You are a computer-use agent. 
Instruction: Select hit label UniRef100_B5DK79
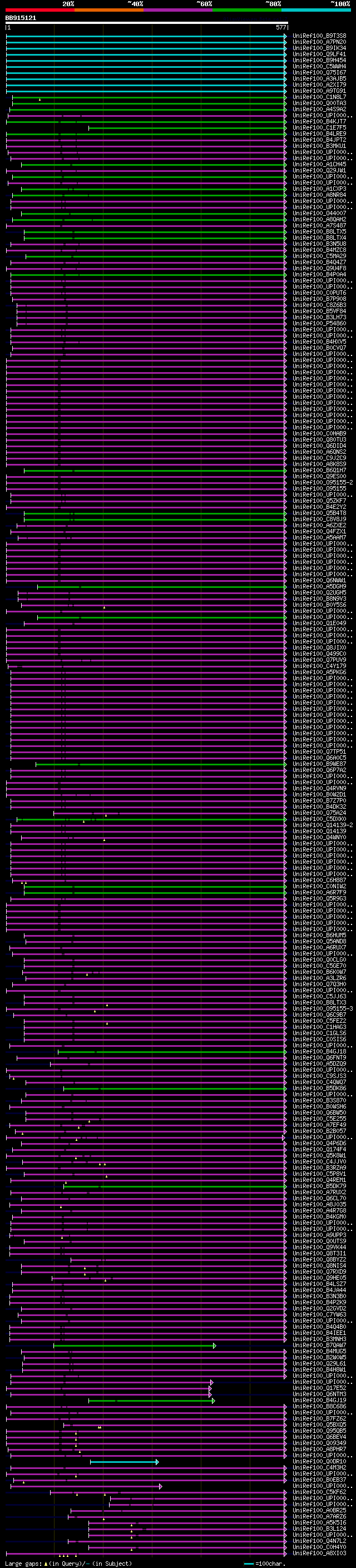[x=319, y=1186]
